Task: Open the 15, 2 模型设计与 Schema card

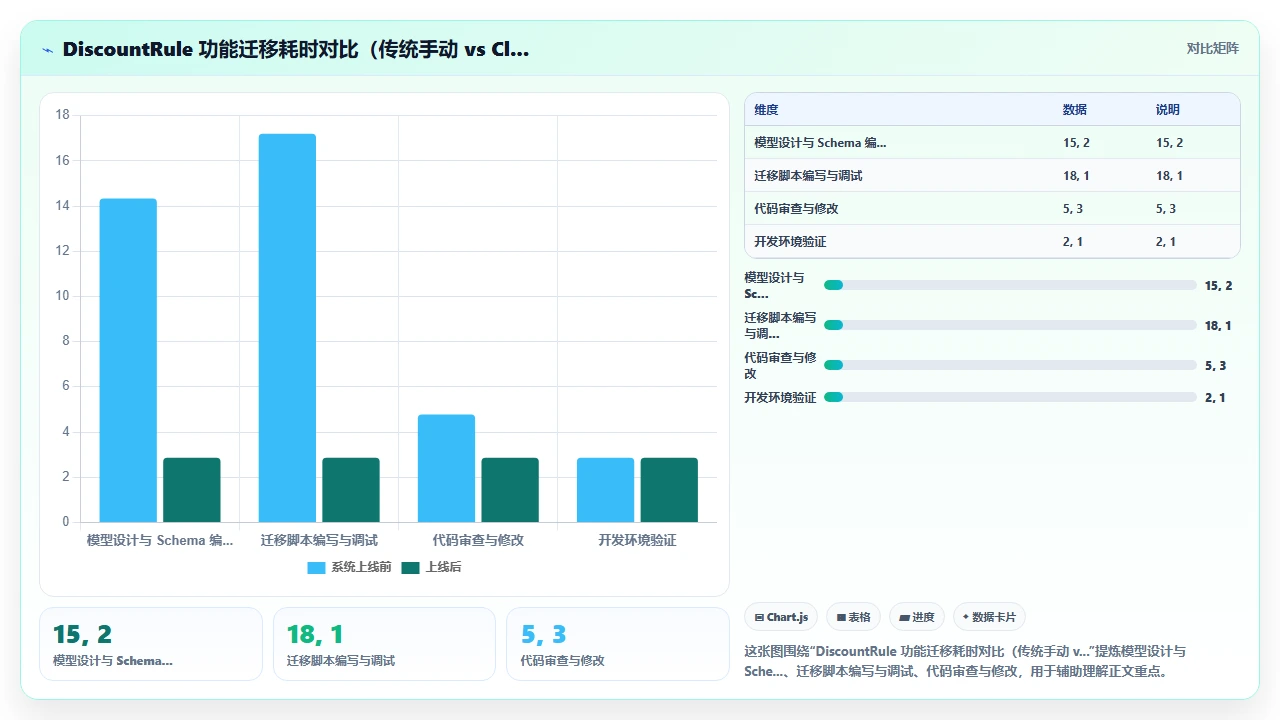Action: (151, 644)
